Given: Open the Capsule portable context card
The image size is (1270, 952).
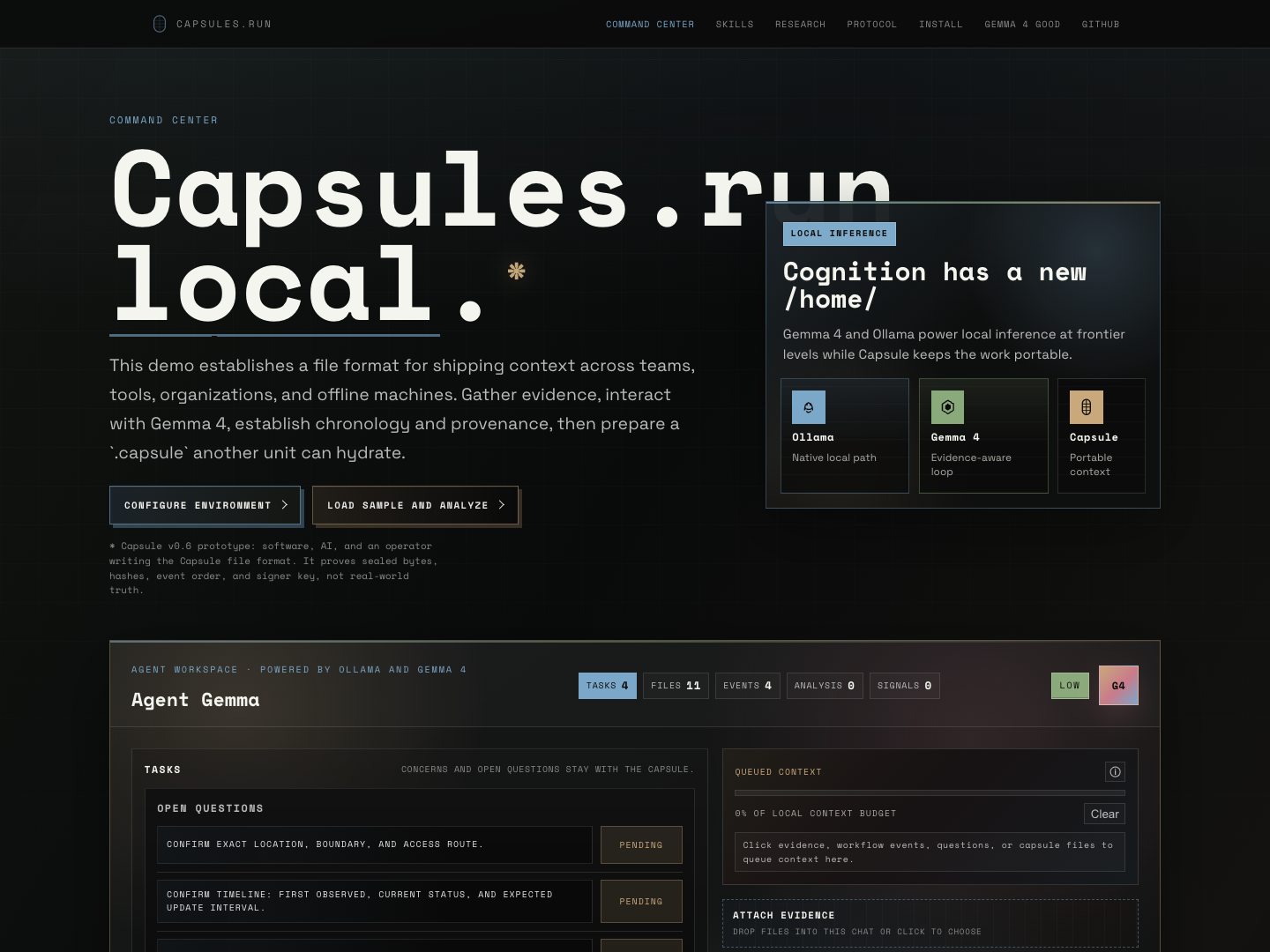Looking at the screenshot, I should tap(1102, 435).
